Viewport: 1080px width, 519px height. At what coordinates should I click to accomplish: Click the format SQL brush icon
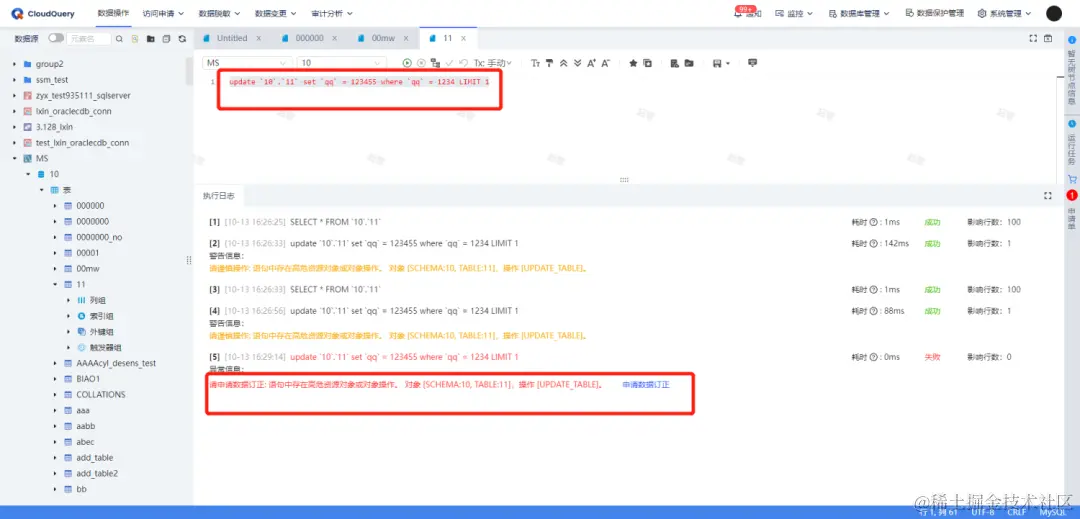[x=550, y=63]
